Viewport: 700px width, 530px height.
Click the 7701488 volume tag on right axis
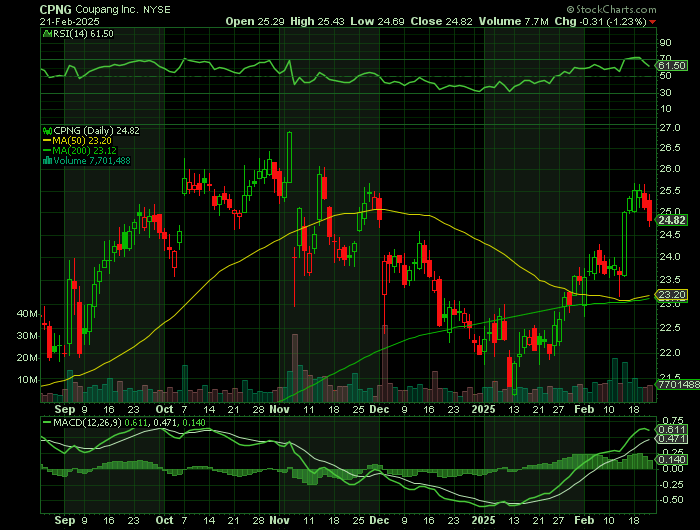pos(677,384)
